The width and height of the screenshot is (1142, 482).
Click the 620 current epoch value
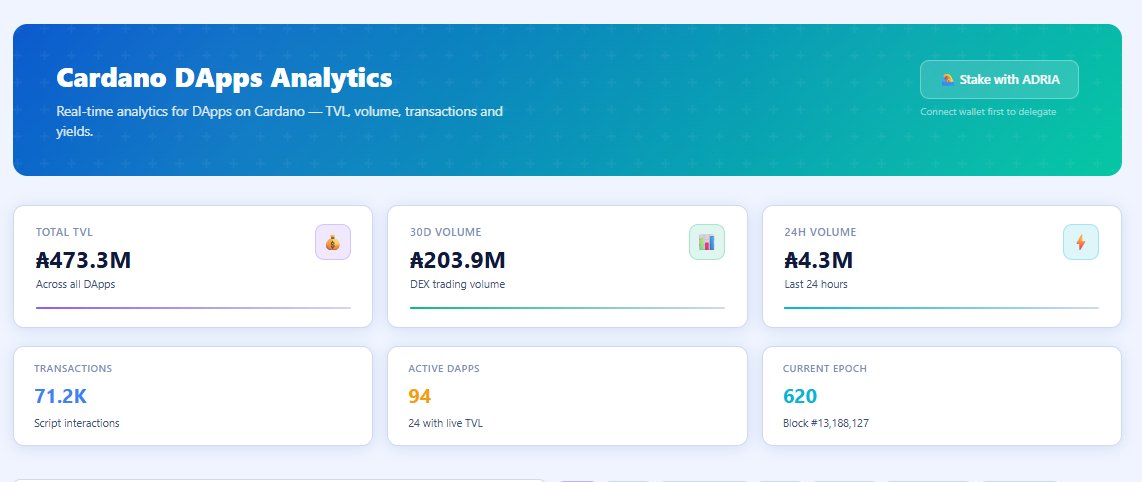click(x=800, y=396)
